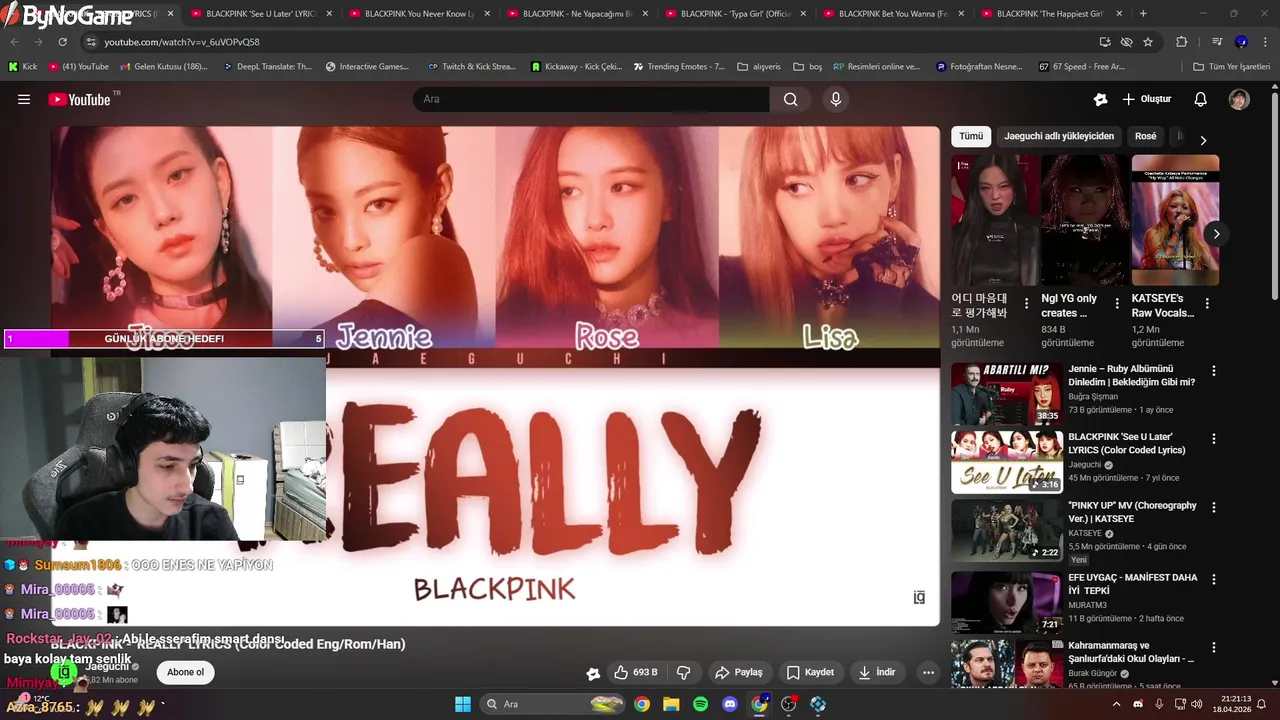This screenshot has height=720, width=1280.
Task: Open Jennie – Ruby Albümünü video thumbnail
Action: click(x=1006, y=394)
